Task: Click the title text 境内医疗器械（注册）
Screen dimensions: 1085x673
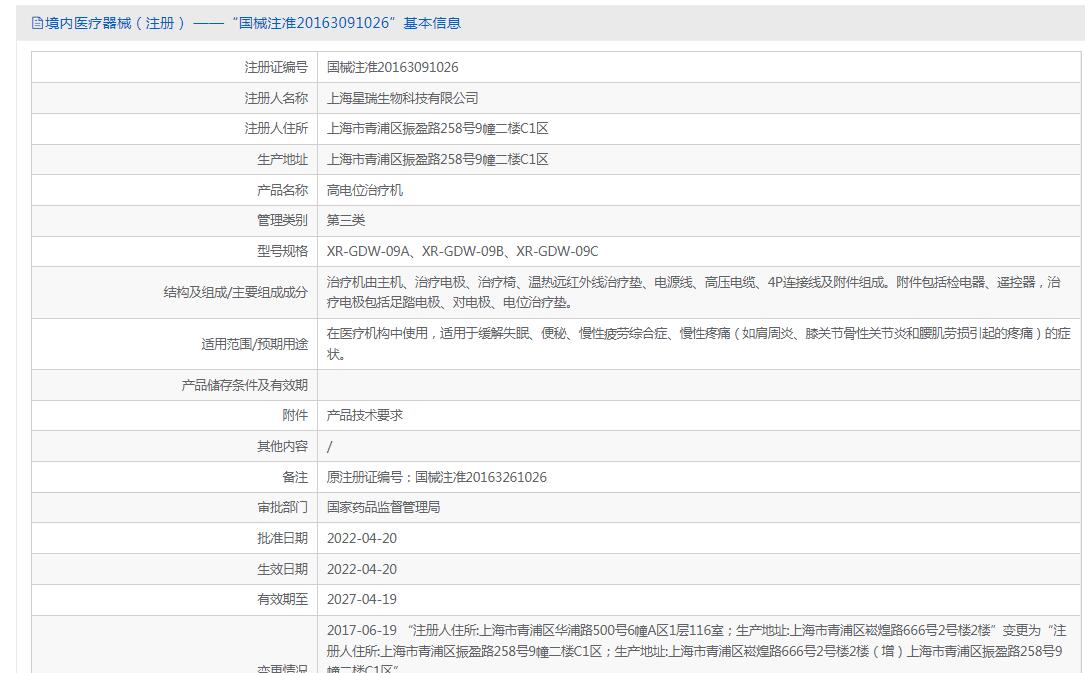Action: pyautogui.click(x=115, y=23)
